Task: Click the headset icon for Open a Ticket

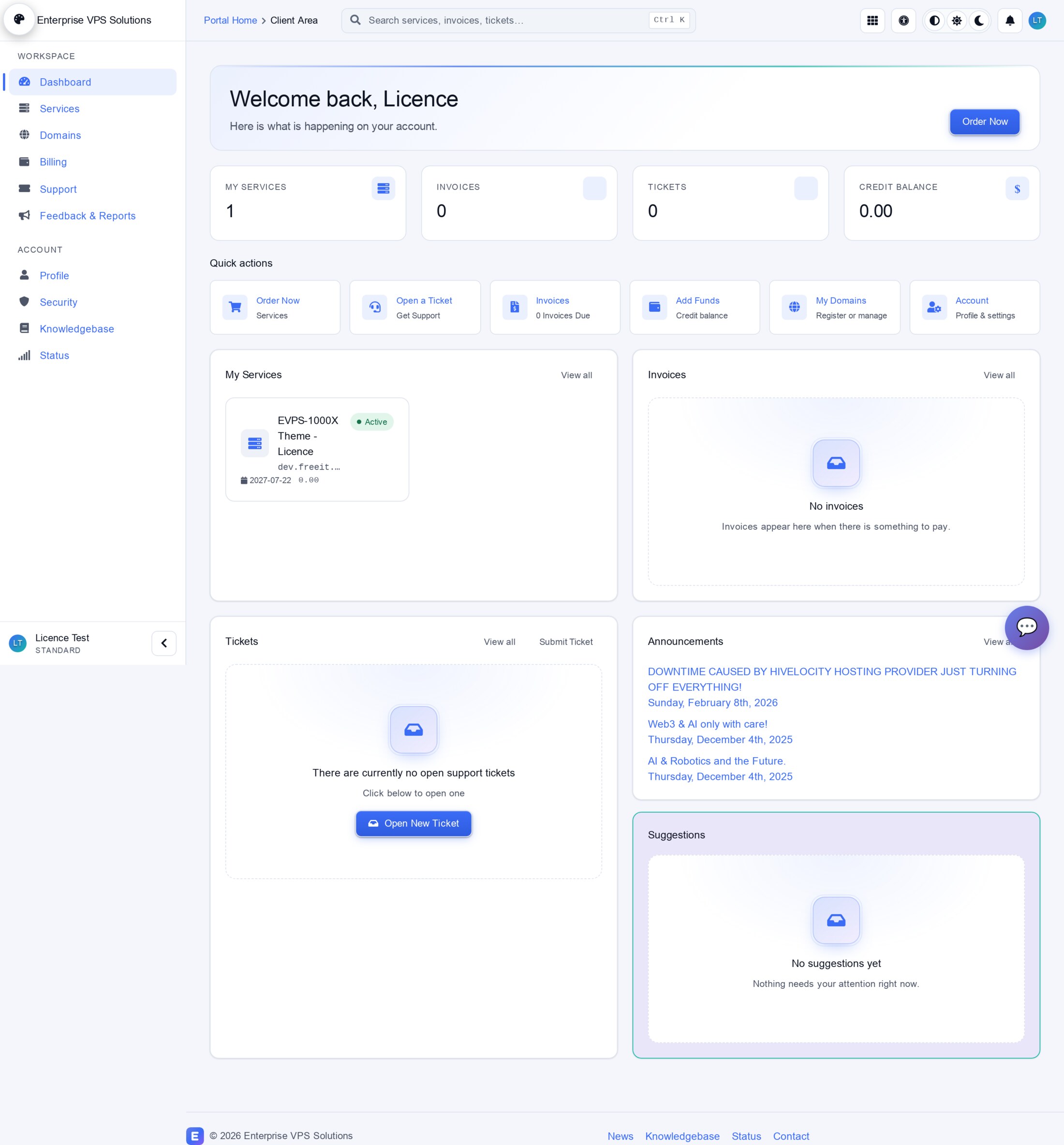Action: coord(375,308)
